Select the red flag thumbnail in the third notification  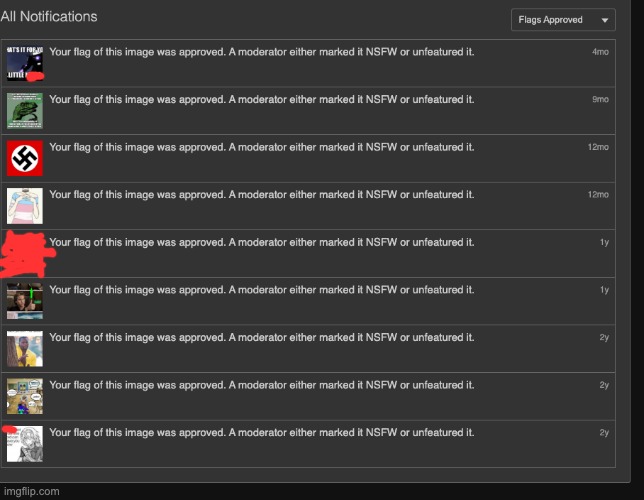click(24, 158)
